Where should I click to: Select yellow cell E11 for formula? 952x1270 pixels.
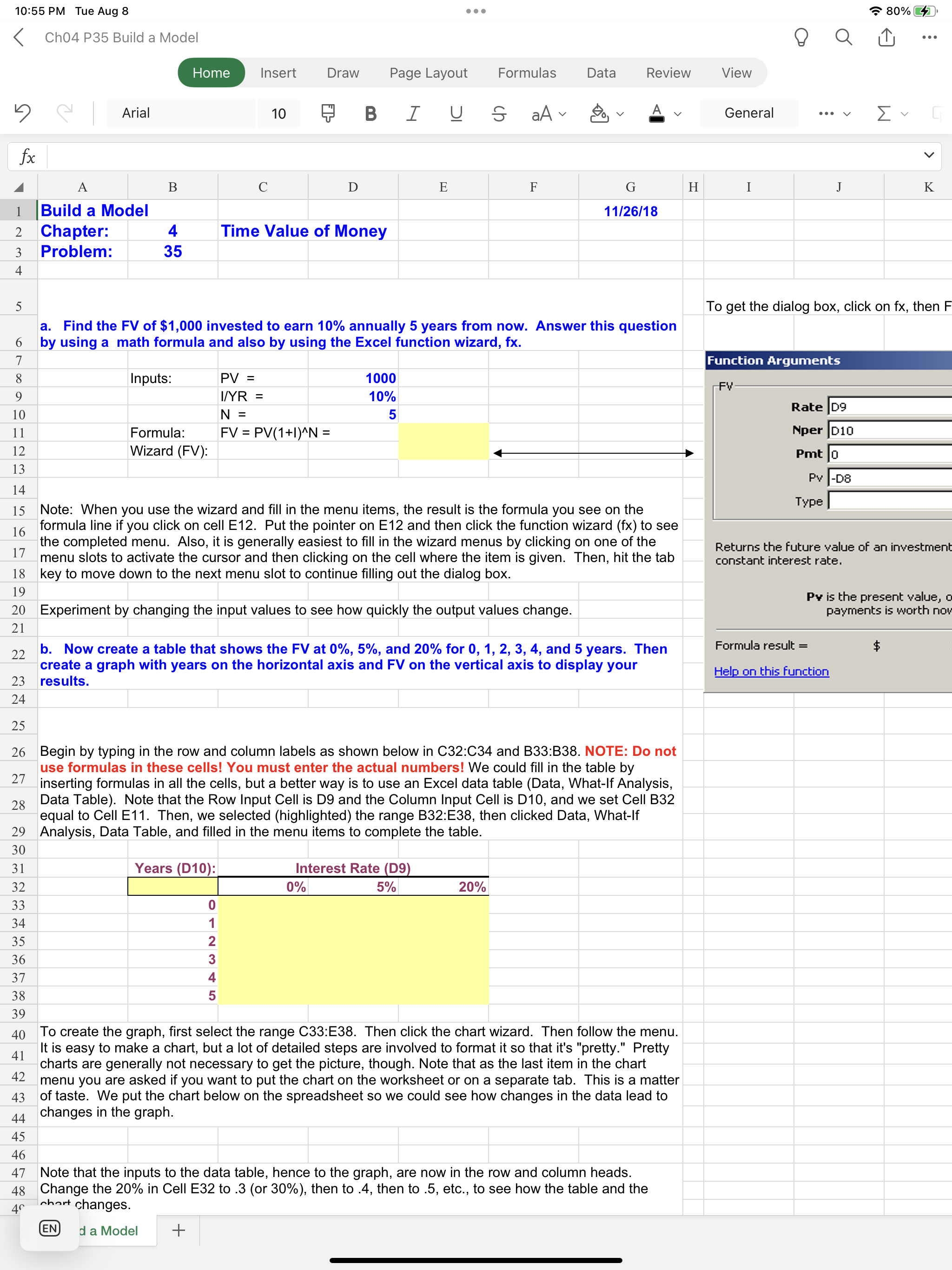[443, 433]
